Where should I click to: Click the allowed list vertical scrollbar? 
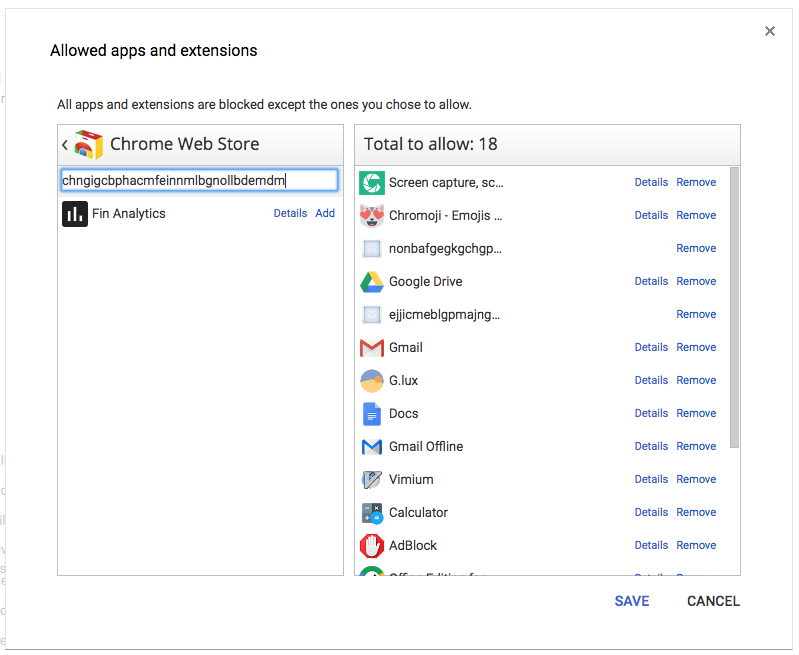point(734,308)
